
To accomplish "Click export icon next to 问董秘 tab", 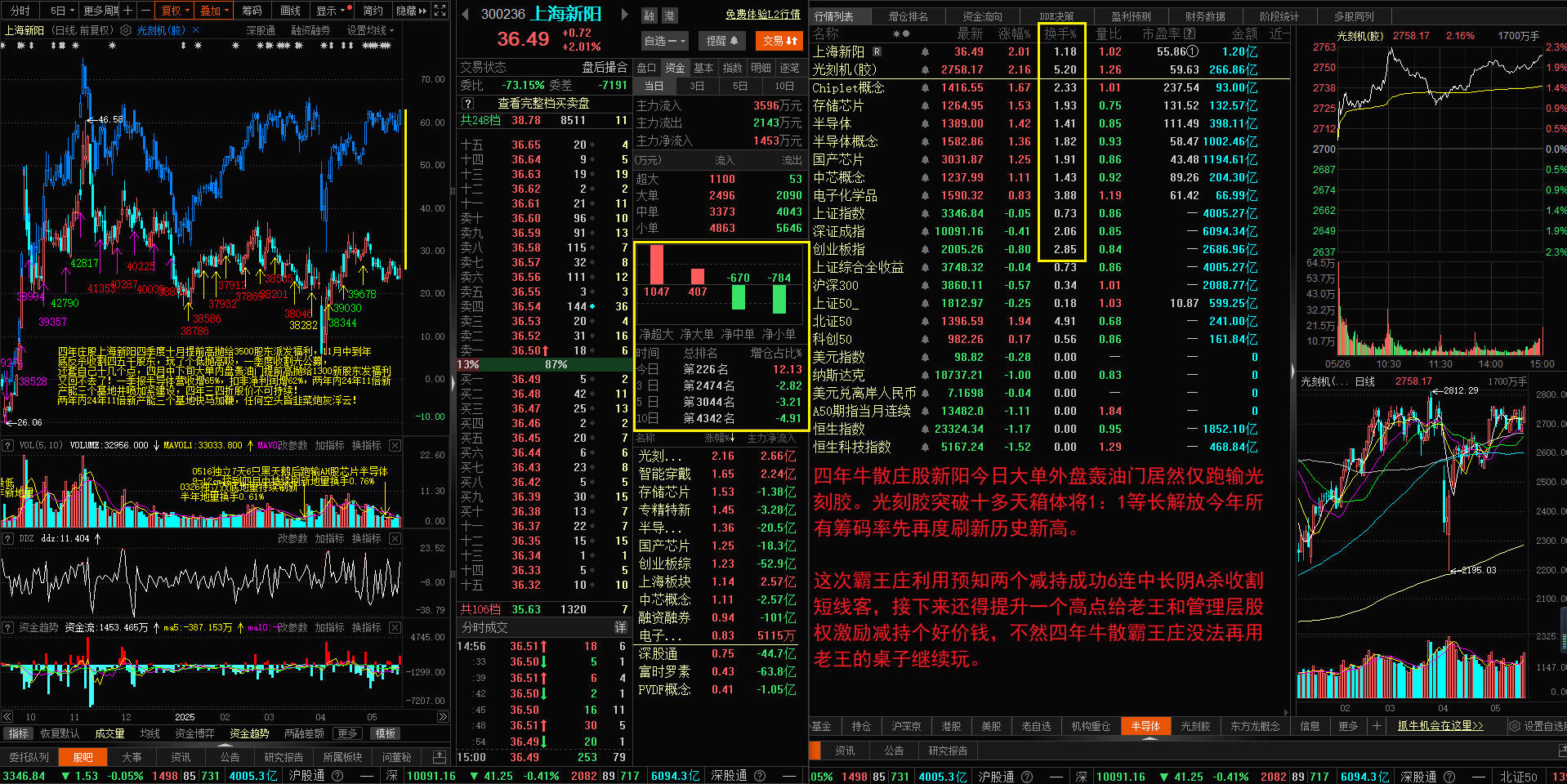I will click(x=439, y=757).
